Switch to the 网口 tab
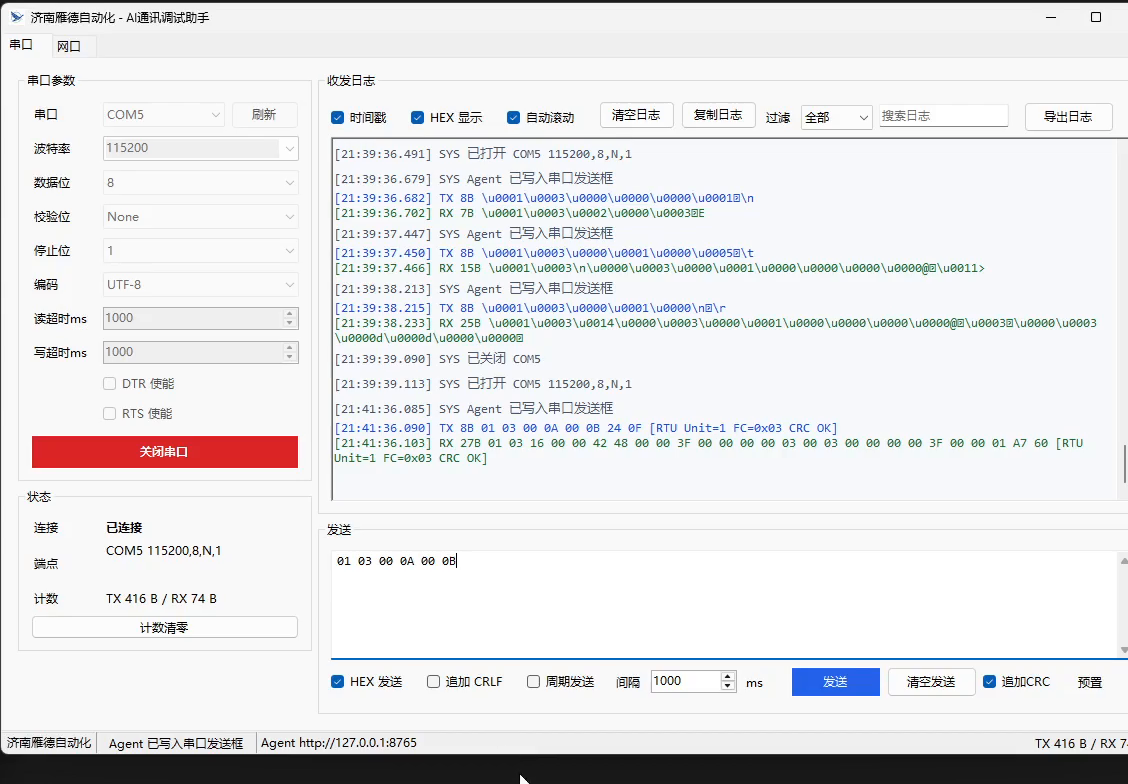The height and width of the screenshot is (784, 1128). pos(68,46)
